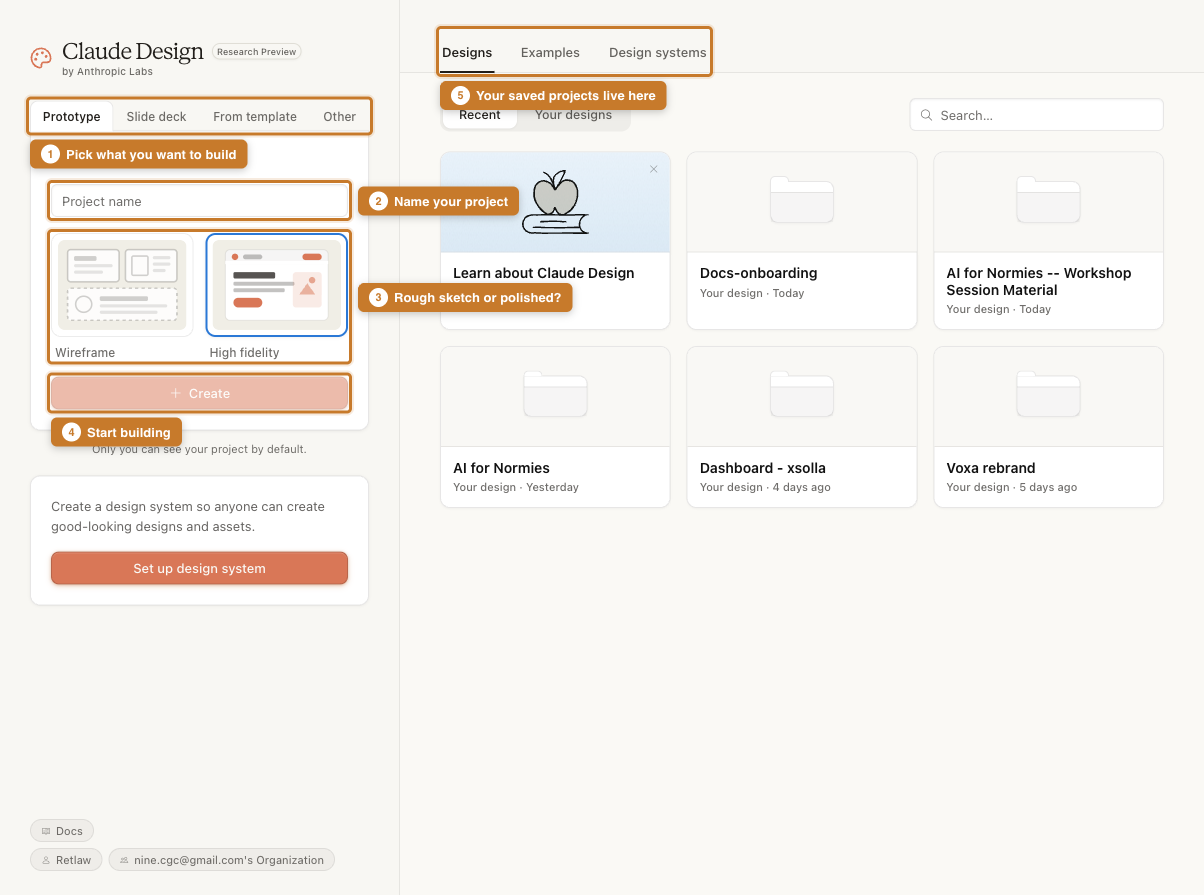Click the folder icon on AI for Normies -- Workshop card
Image resolution: width=1204 pixels, height=895 pixels.
[1048, 199]
